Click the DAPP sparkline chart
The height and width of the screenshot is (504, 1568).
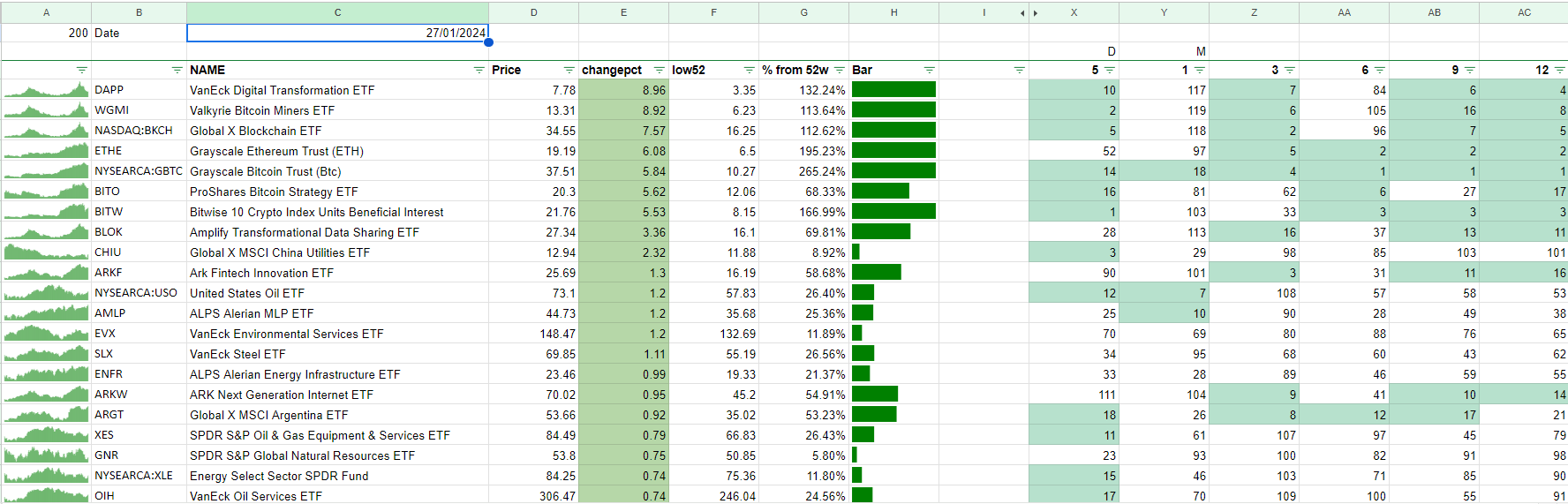46,90
